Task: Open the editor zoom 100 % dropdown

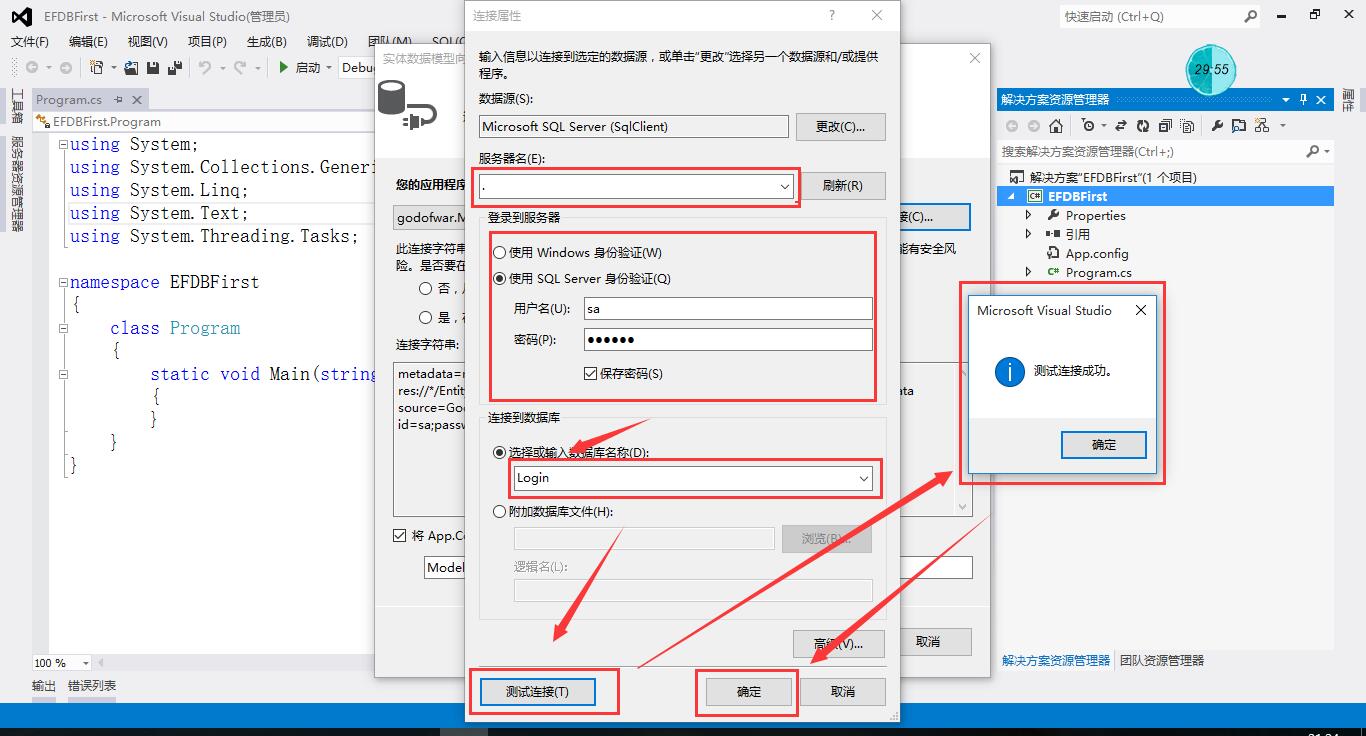Action: (x=85, y=663)
